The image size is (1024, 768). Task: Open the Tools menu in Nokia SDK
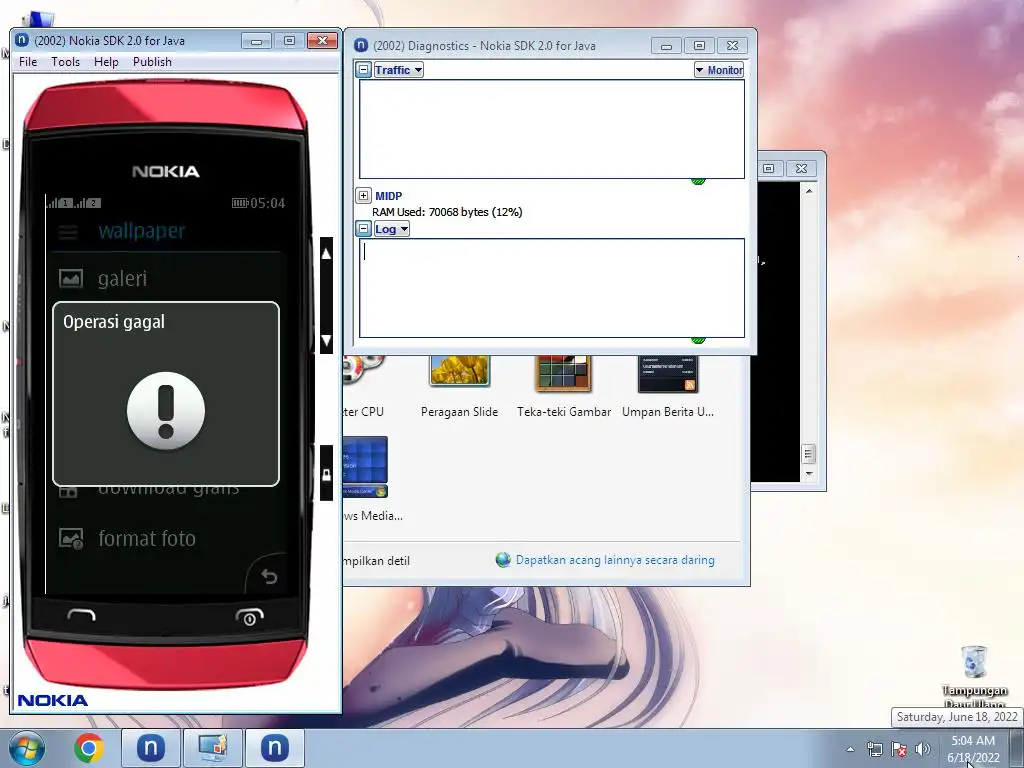(65, 61)
